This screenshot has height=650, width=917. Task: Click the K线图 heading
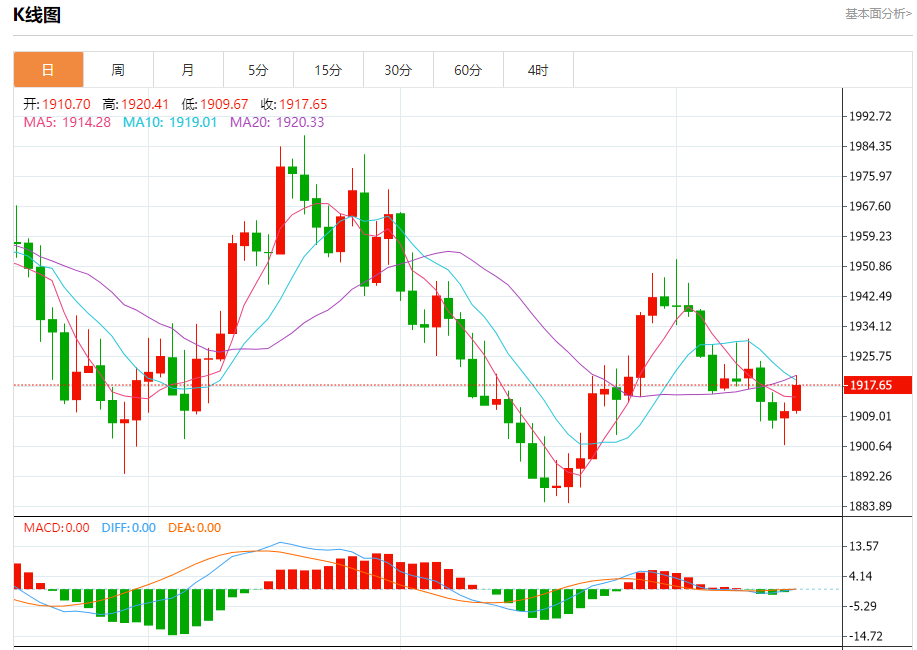(37, 15)
